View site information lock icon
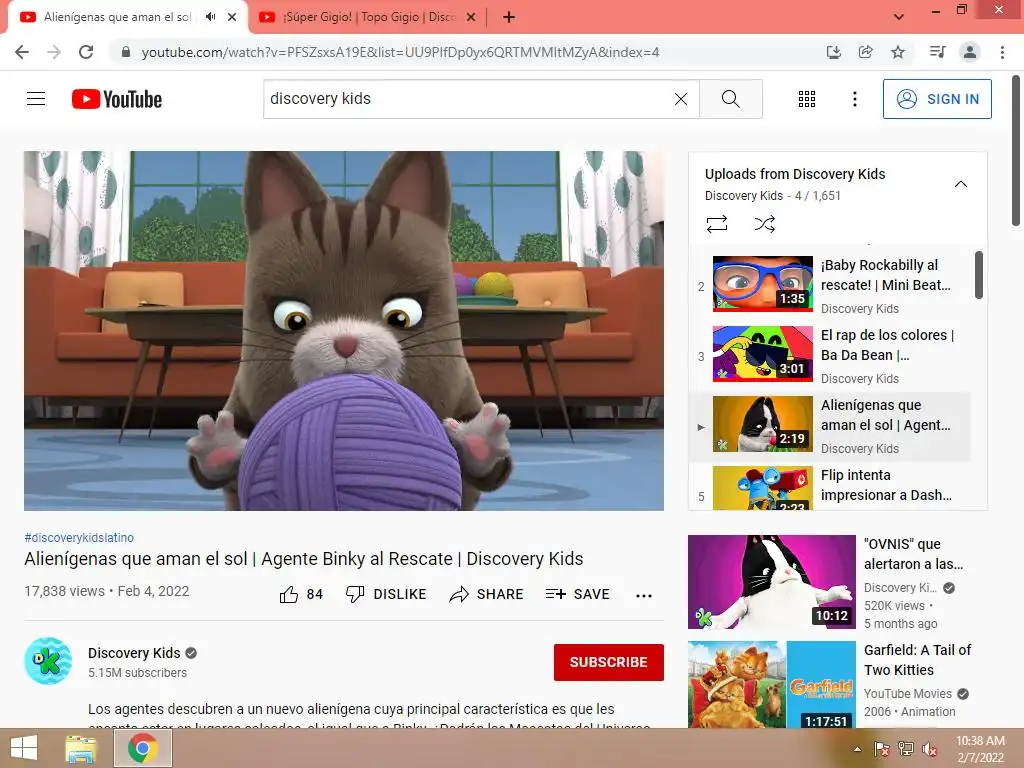Viewport: 1024px width, 768px height. (x=126, y=52)
